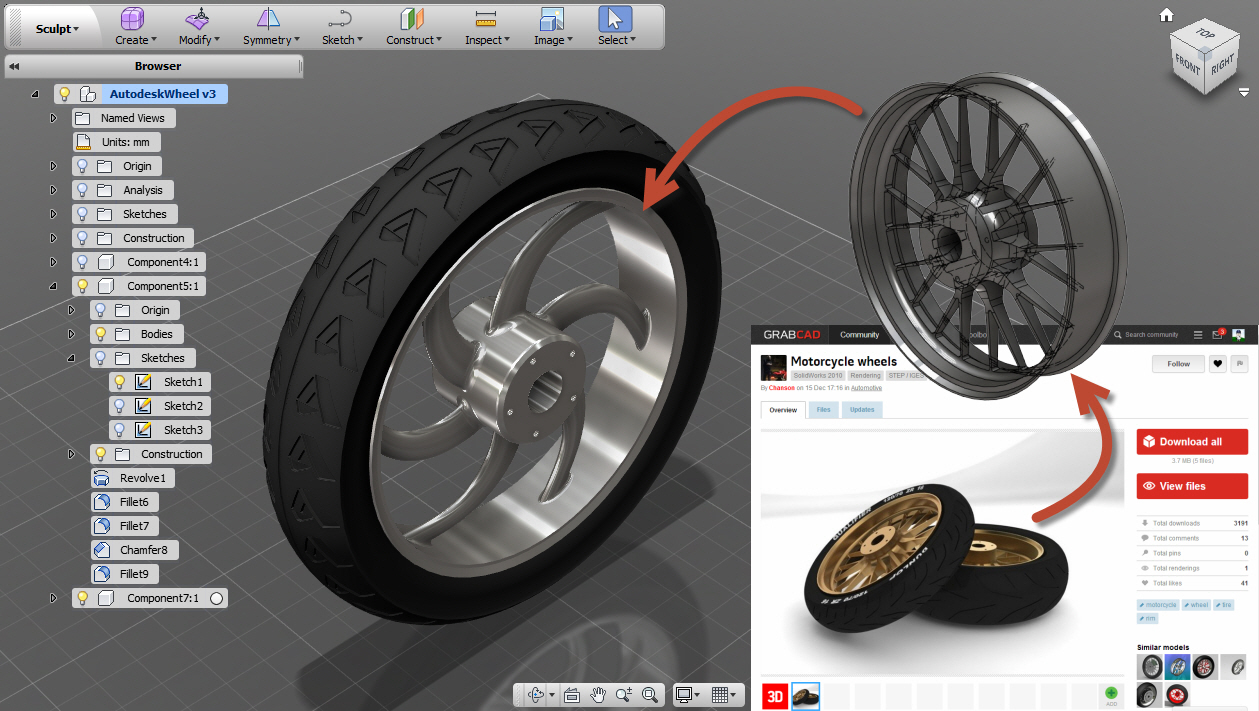The image size is (1259, 711).
Task: Open the Sculpt workspace dropdown
Action: tap(55, 29)
